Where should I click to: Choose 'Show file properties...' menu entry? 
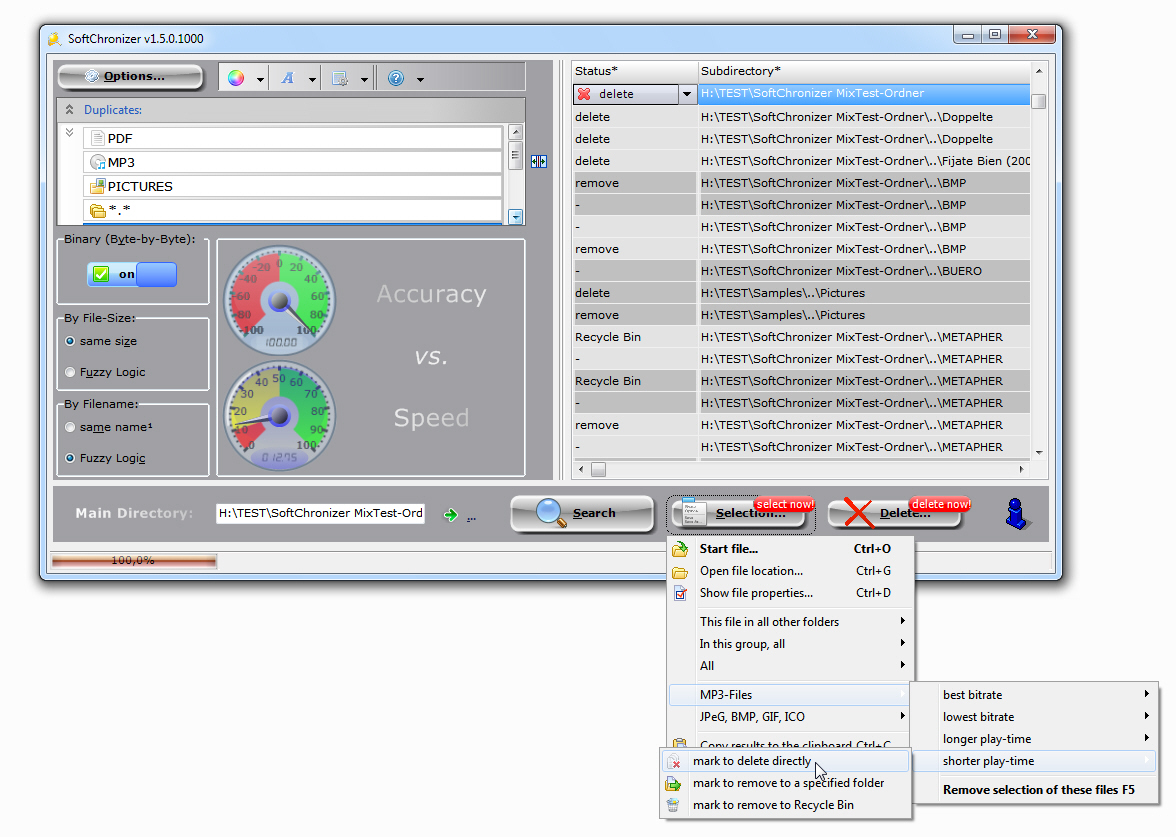coord(791,593)
